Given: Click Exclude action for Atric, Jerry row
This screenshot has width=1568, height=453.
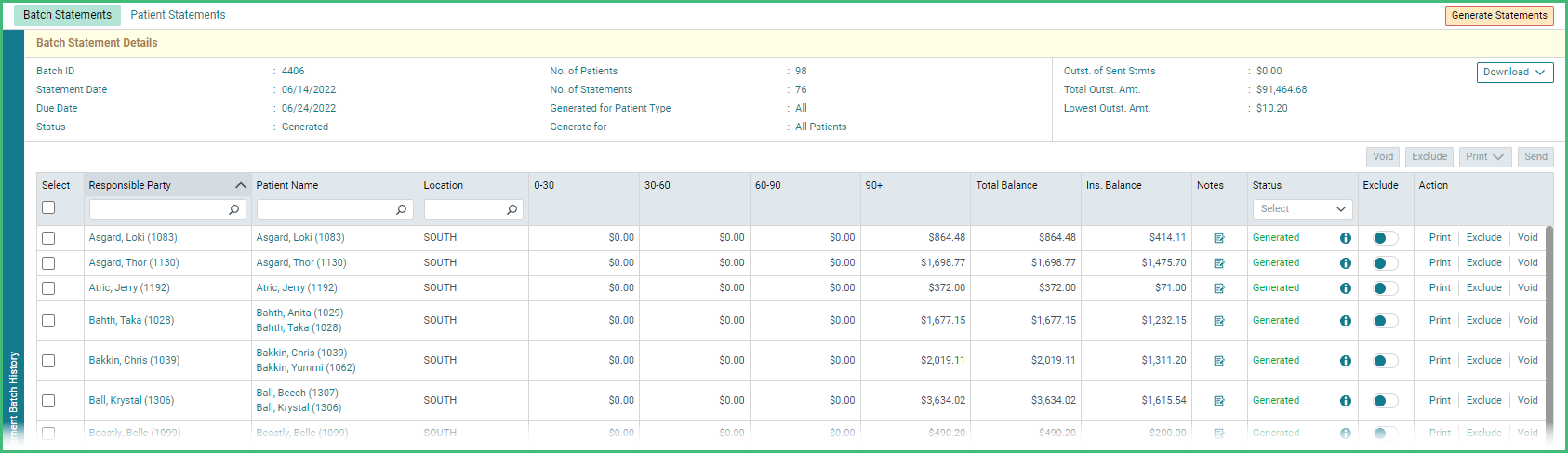Looking at the screenshot, I should tap(1483, 287).
